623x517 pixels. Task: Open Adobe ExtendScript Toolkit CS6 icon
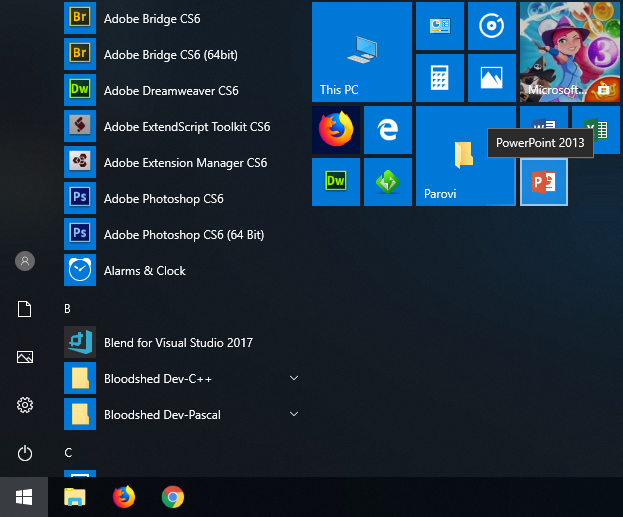[x=80, y=126]
